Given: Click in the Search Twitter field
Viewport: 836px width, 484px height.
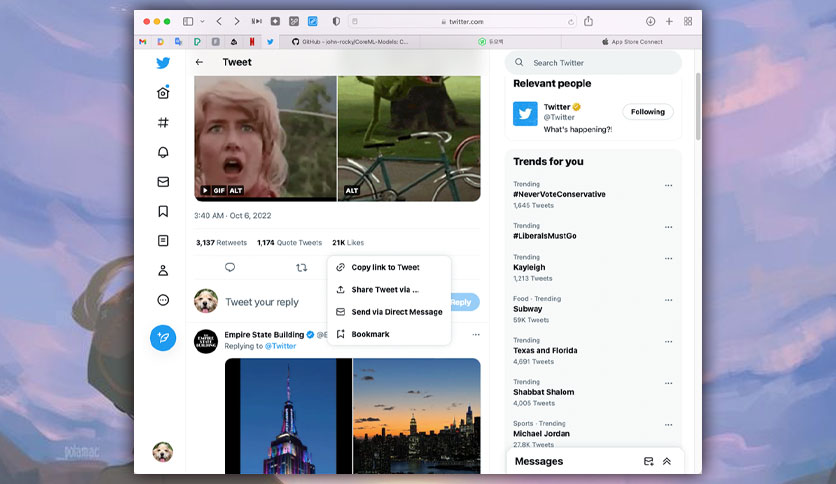Looking at the screenshot, I should [593, 63].
